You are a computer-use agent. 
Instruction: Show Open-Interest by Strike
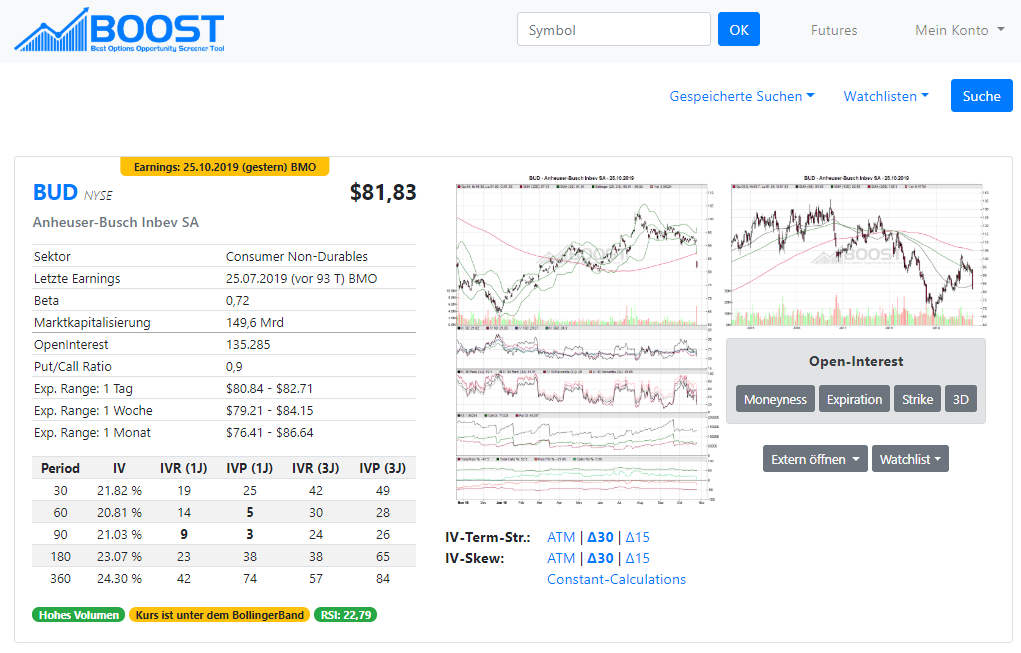pyautogui.click(x=917, y=399)
